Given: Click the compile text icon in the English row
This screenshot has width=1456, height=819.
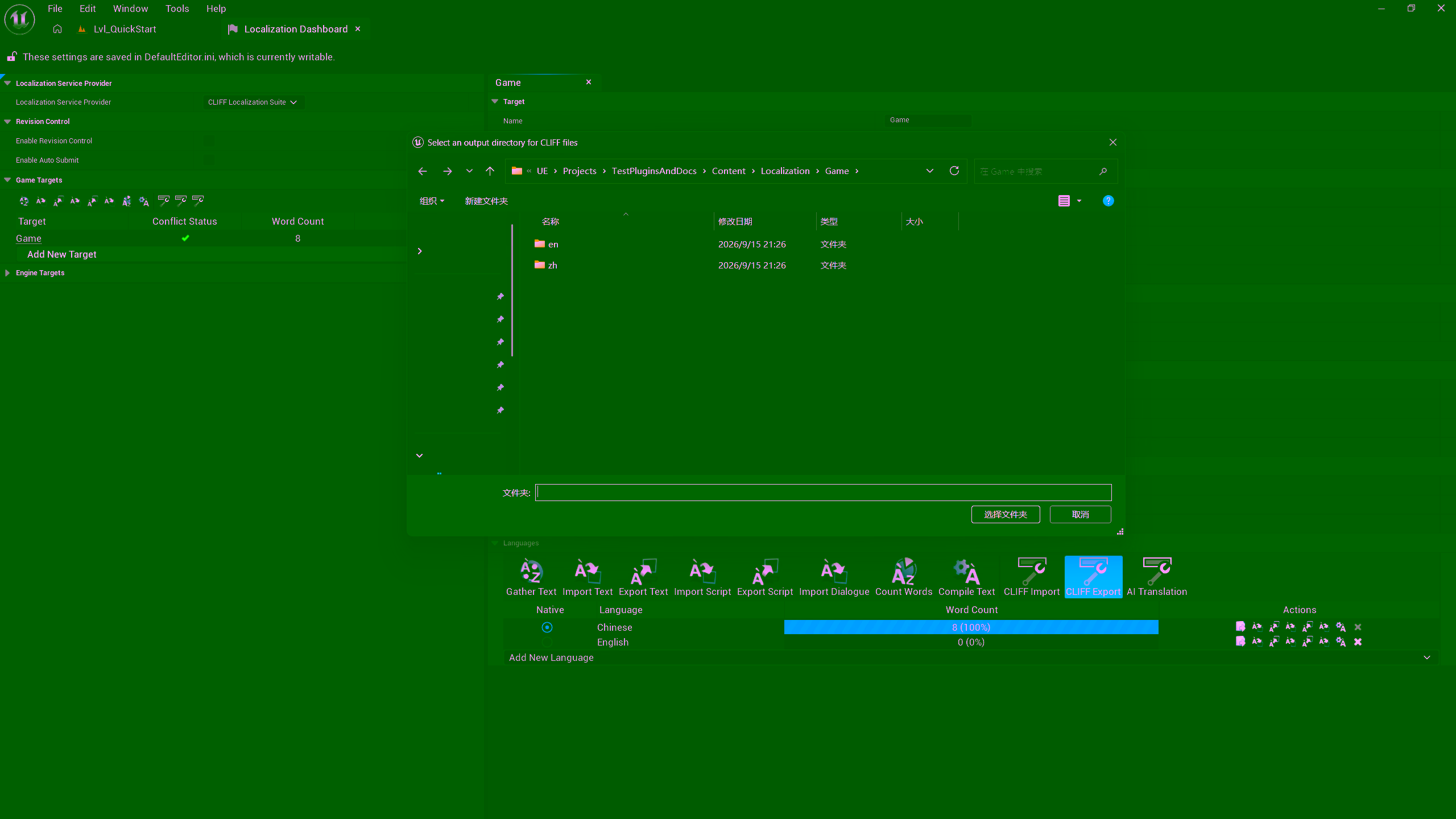Looking at the screenshot, I should click(x=1341, y=642).
